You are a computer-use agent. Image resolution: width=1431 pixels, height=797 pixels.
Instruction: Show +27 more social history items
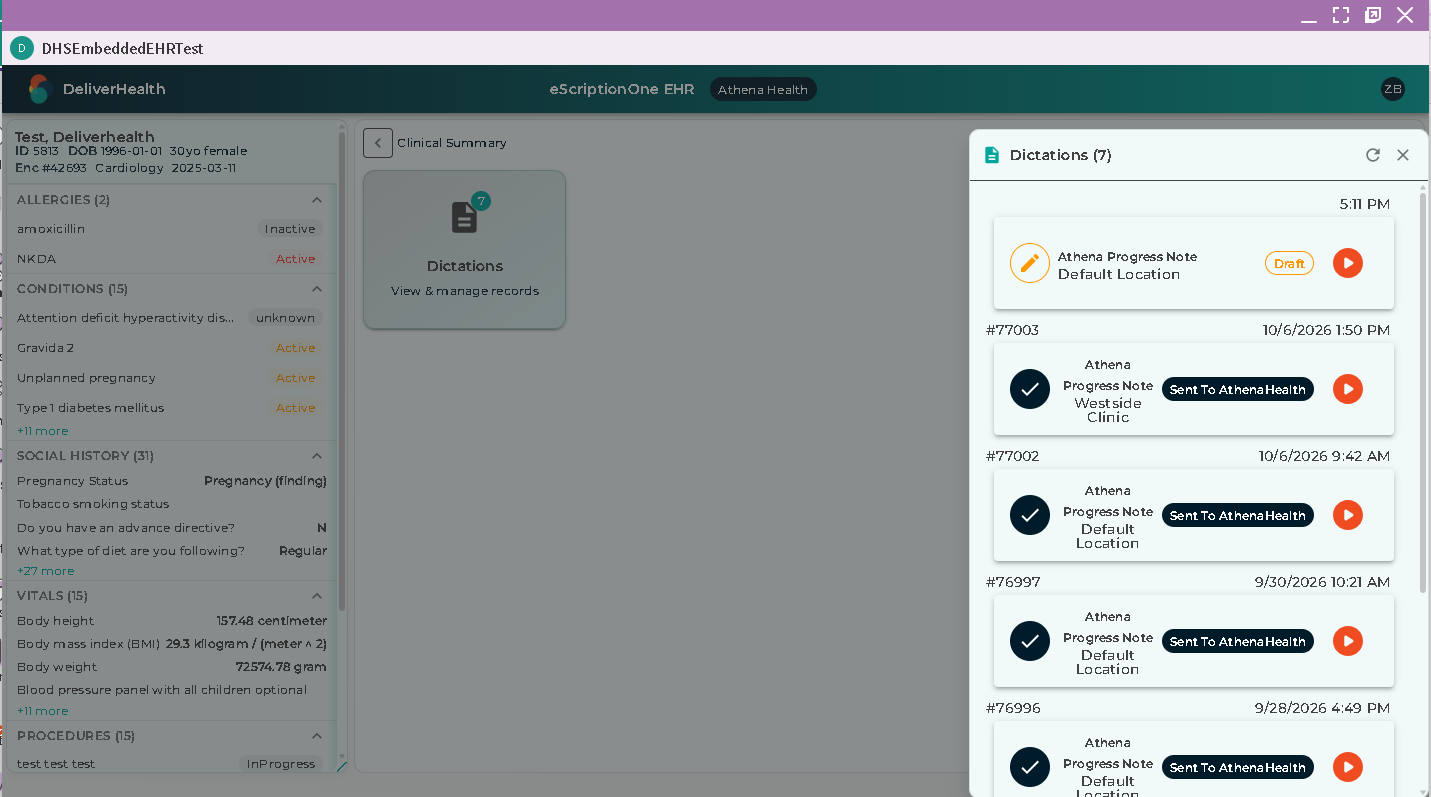[x=45, y=571]
